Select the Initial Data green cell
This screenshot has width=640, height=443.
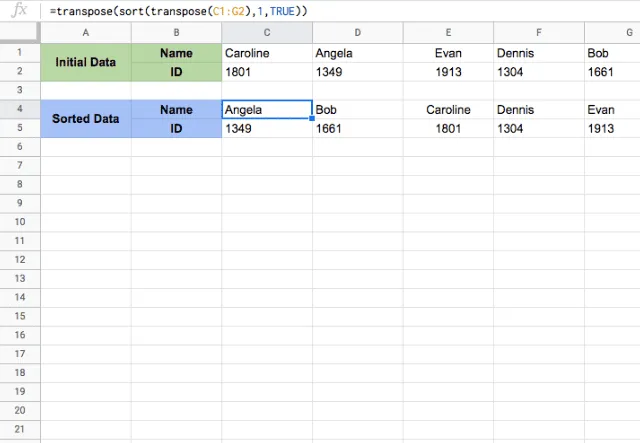pyautogui.click(x=86, y=62)
